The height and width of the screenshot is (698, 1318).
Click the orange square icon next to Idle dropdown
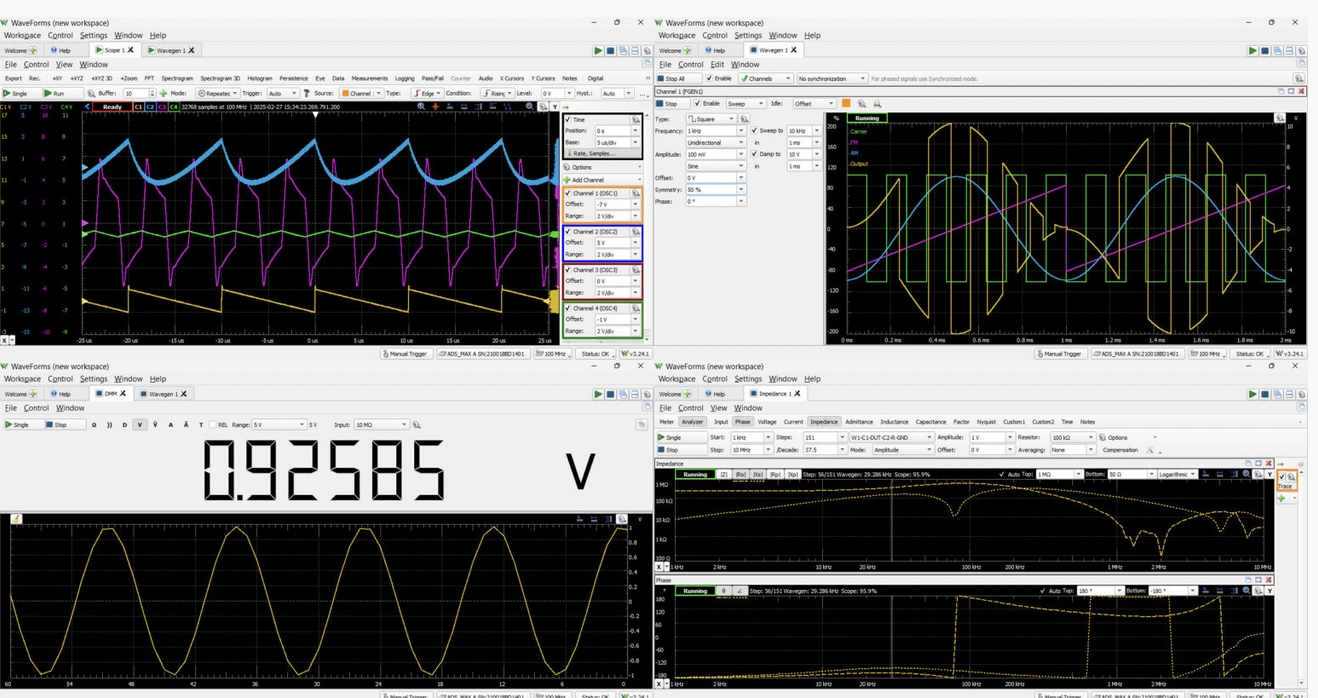tap(846, 103)
